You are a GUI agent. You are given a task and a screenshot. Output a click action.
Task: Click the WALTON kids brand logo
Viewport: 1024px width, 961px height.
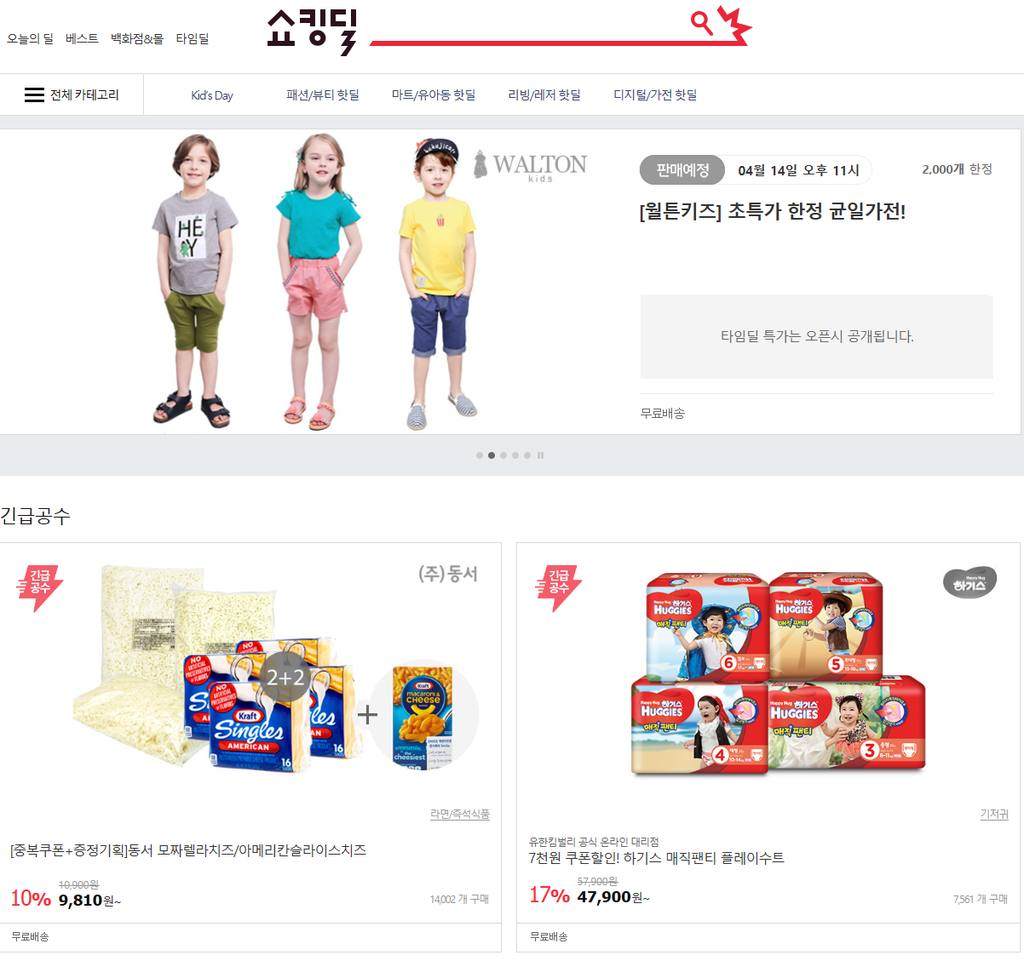click(x=530, y=166)
